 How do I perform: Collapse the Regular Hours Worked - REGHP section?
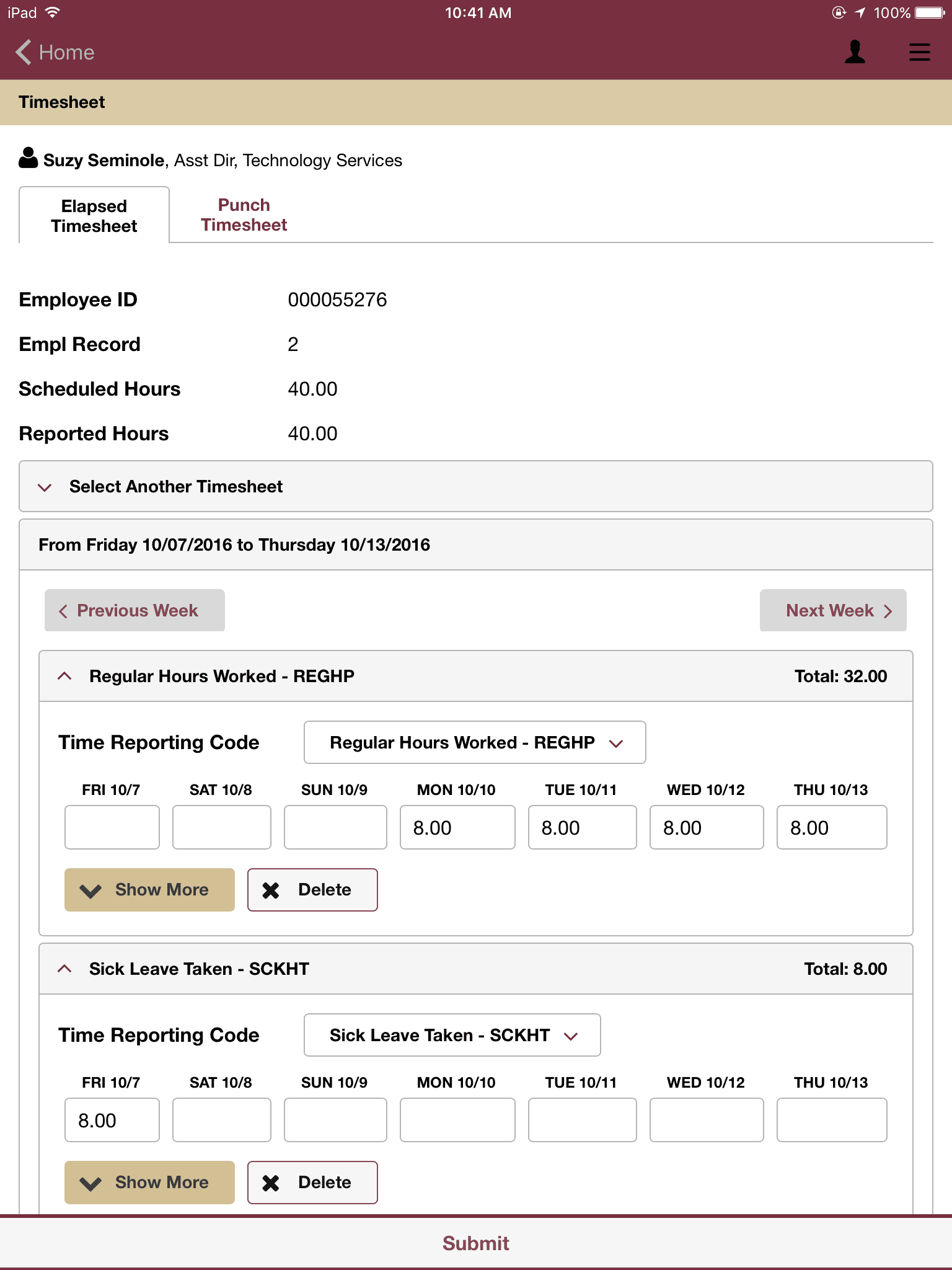476,676
